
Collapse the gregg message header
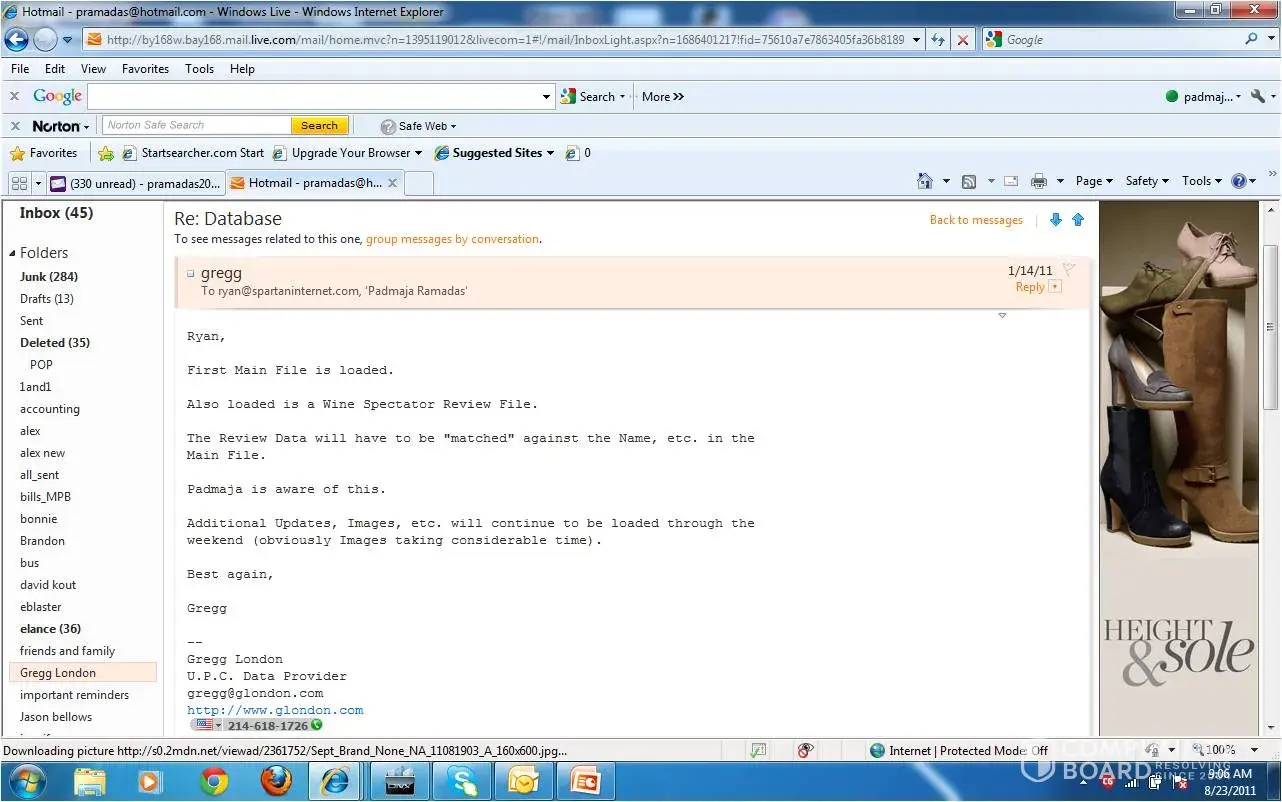pyautogui.click(x=191, y=273)
